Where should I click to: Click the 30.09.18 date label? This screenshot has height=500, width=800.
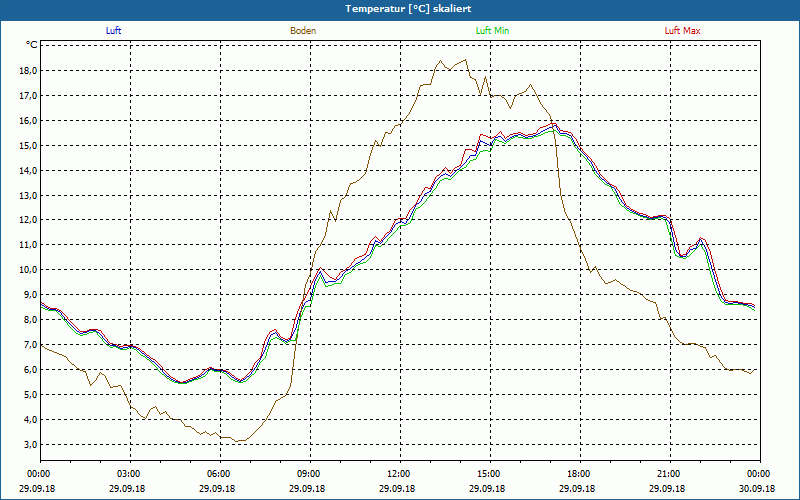(757, 488)
